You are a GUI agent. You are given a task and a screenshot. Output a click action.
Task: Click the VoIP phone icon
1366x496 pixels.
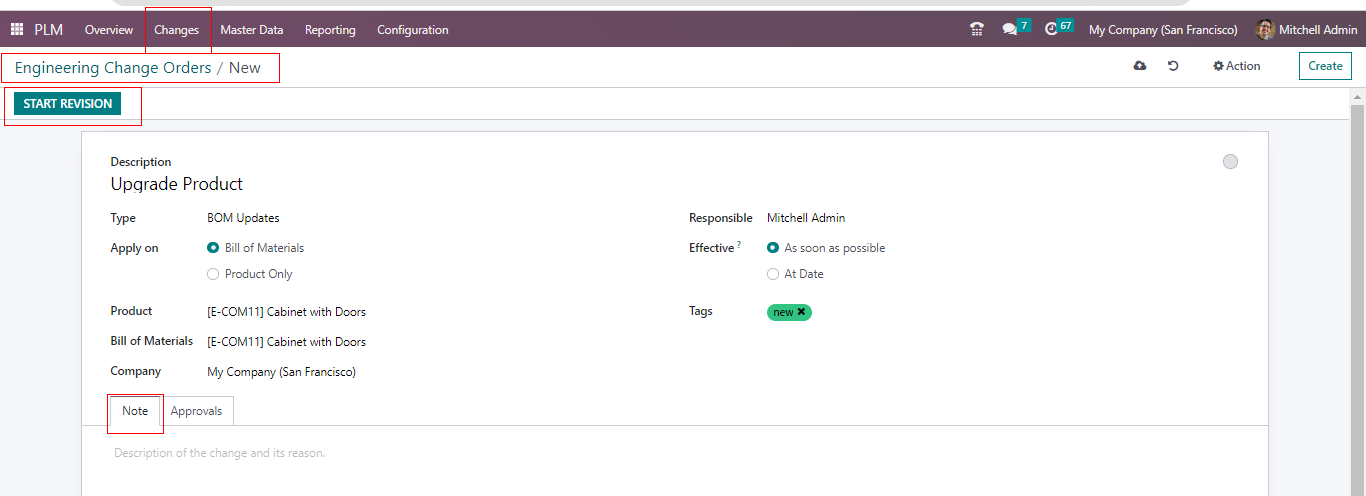[x=977, y=30]
